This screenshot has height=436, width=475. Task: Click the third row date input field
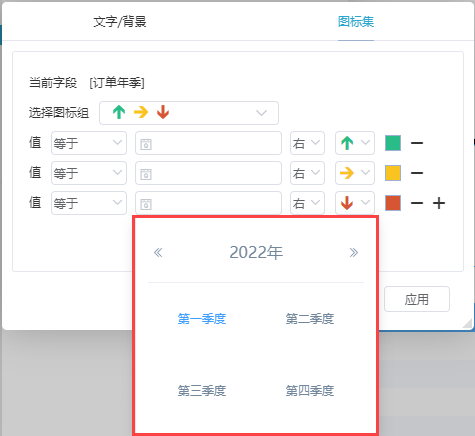[208, 203]
